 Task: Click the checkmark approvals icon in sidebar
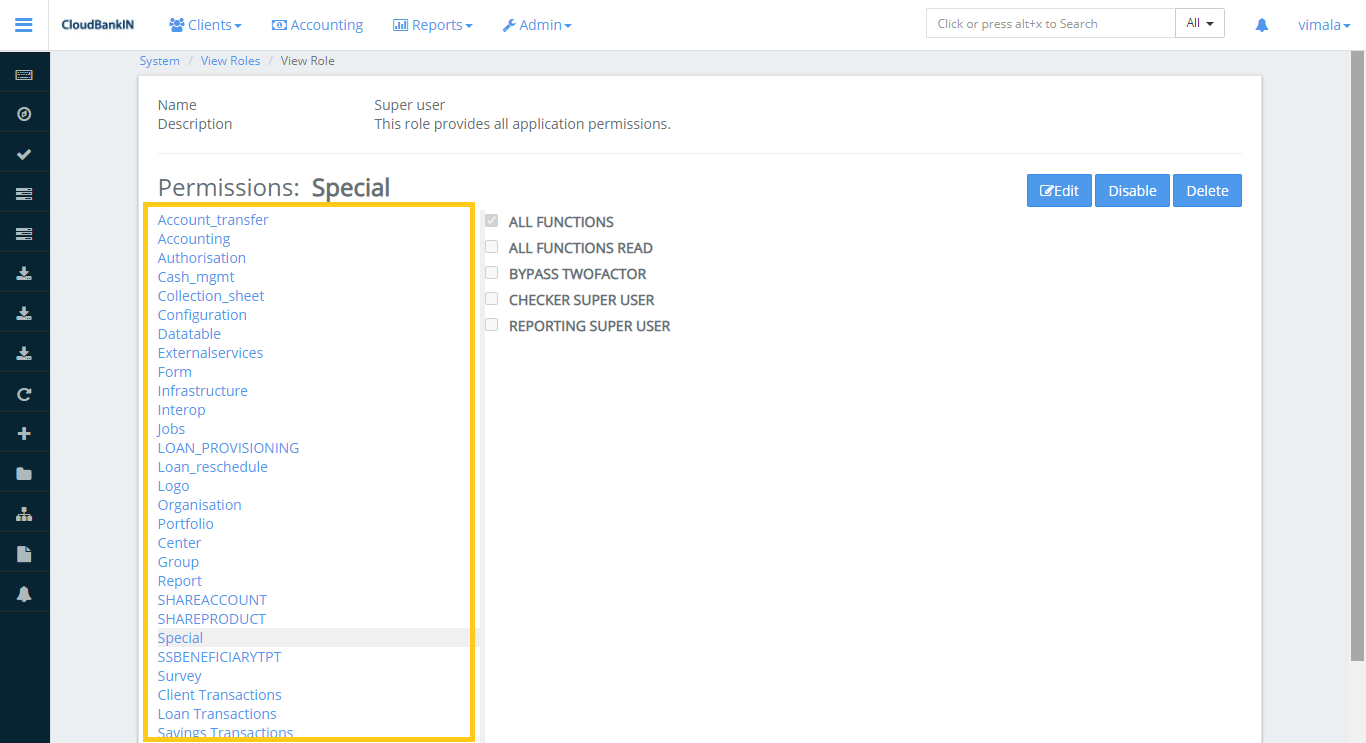[24, 152]
